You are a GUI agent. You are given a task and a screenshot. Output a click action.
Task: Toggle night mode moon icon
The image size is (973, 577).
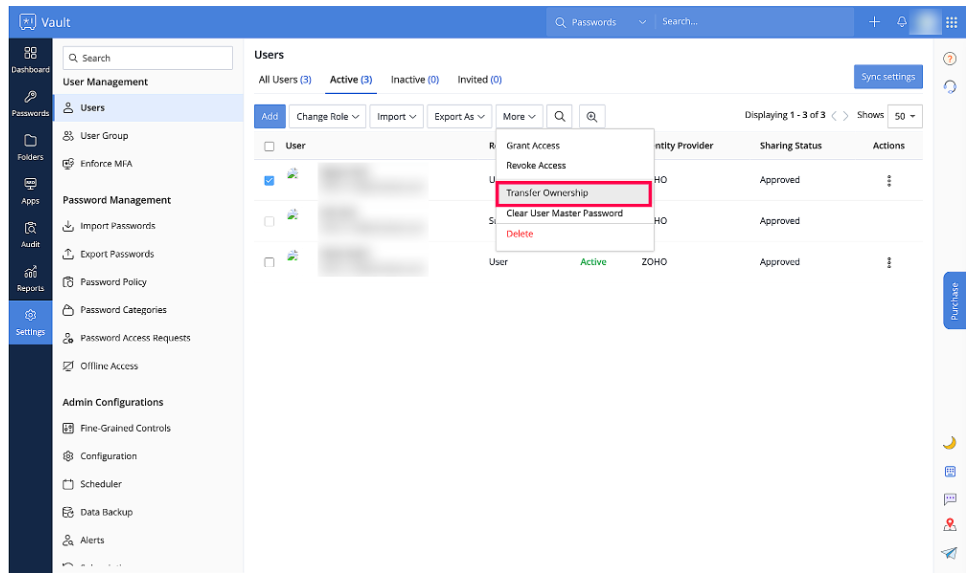[x=949, y=442]
